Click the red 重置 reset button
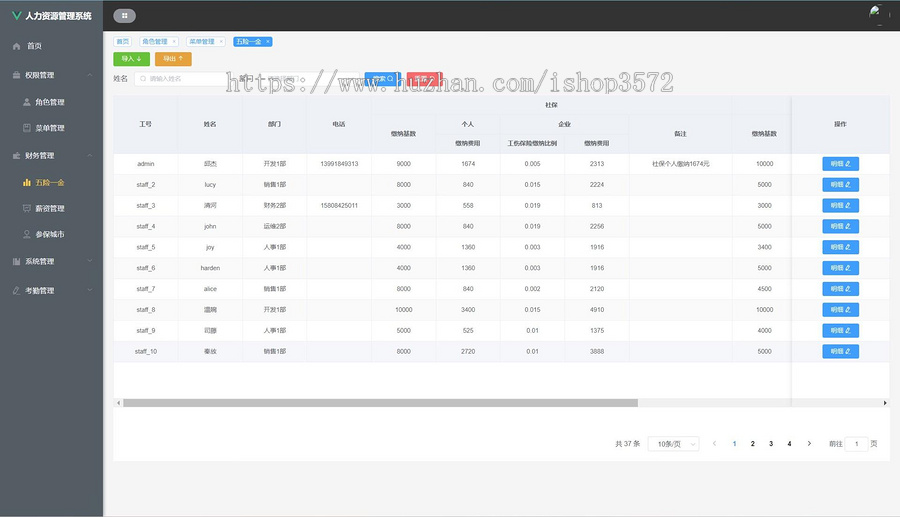900x517 pixels. pos(425,79)
